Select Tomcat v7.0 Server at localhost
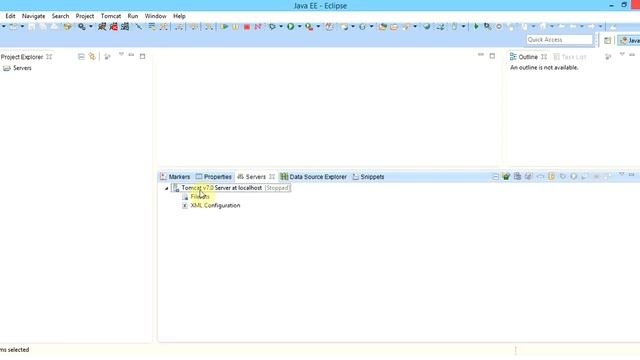 pyautogui.click(x=230, y=188)
